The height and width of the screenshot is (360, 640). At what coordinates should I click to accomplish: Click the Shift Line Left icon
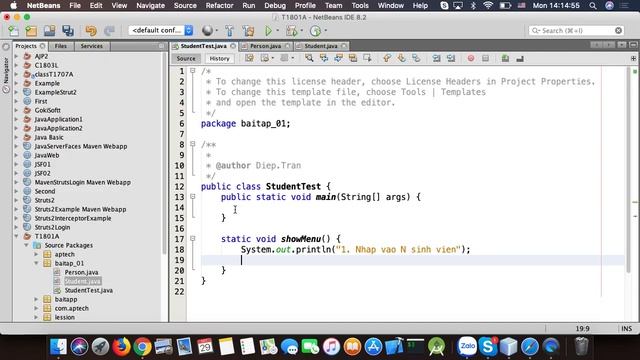click(436, 58)
